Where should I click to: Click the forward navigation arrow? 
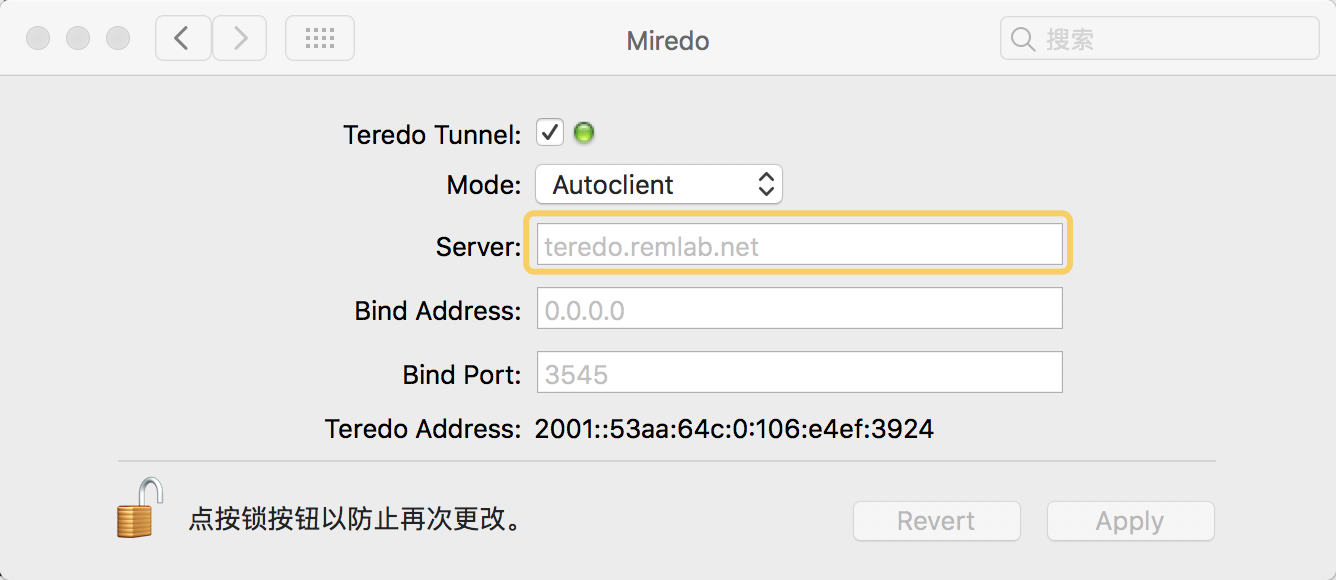[x=239, y=38]
